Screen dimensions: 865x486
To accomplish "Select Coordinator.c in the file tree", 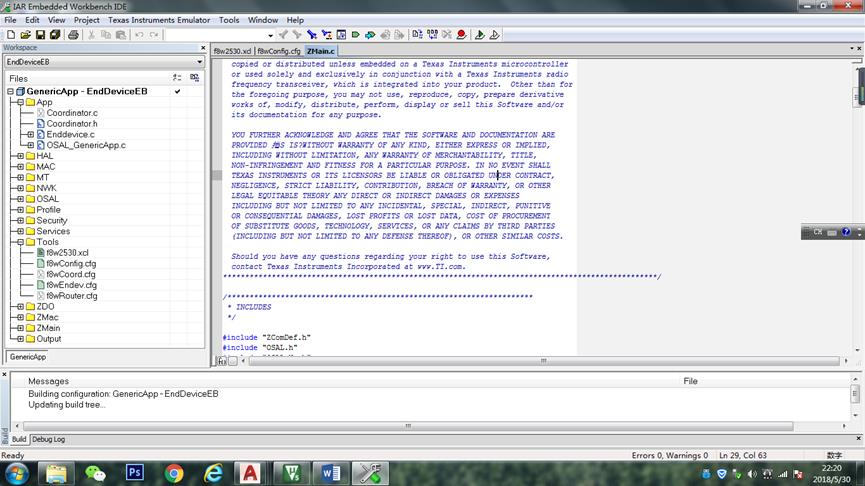I will (x=72, y=113).
